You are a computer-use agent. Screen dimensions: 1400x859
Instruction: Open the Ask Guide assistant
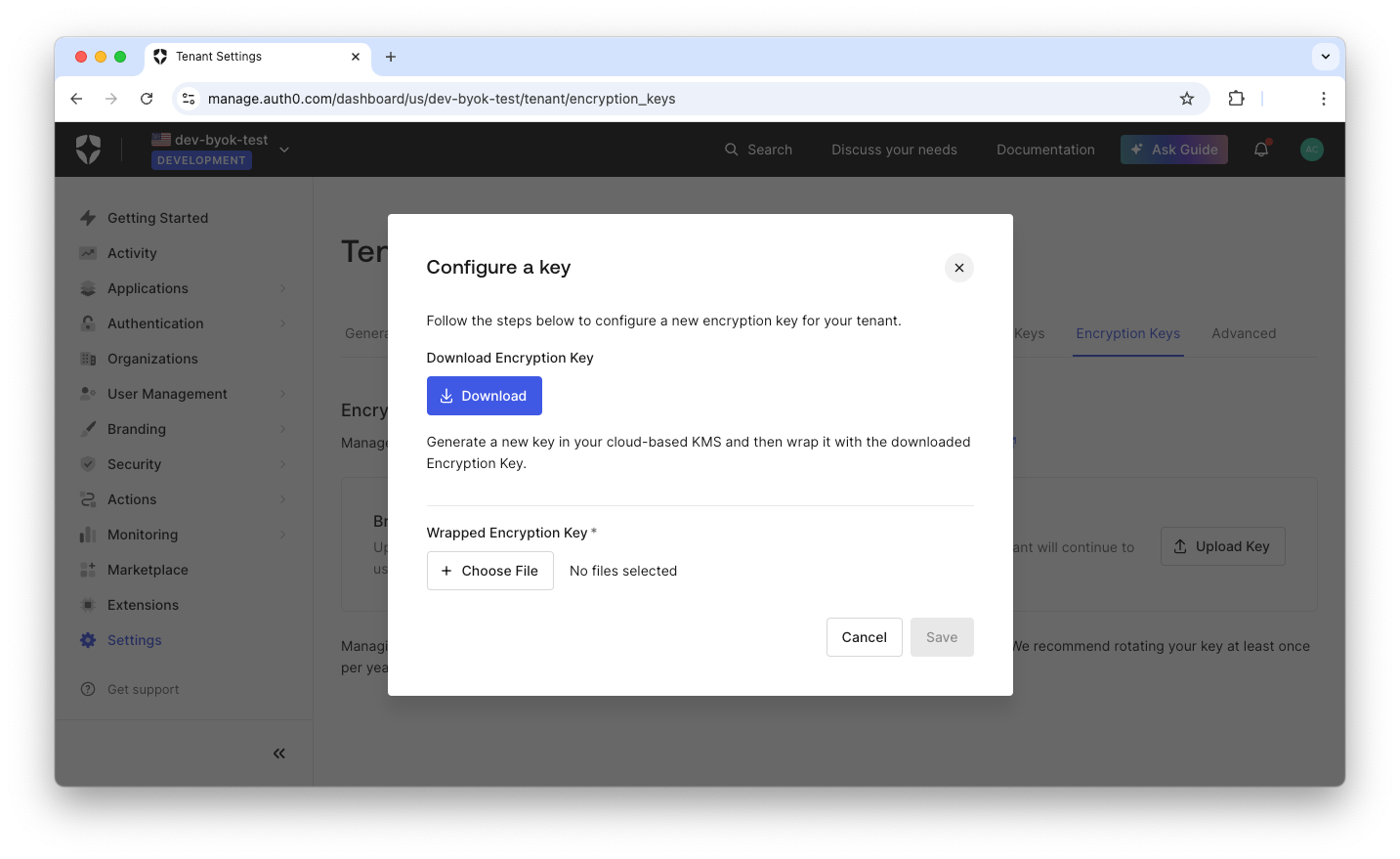(x=1174, y=150)
